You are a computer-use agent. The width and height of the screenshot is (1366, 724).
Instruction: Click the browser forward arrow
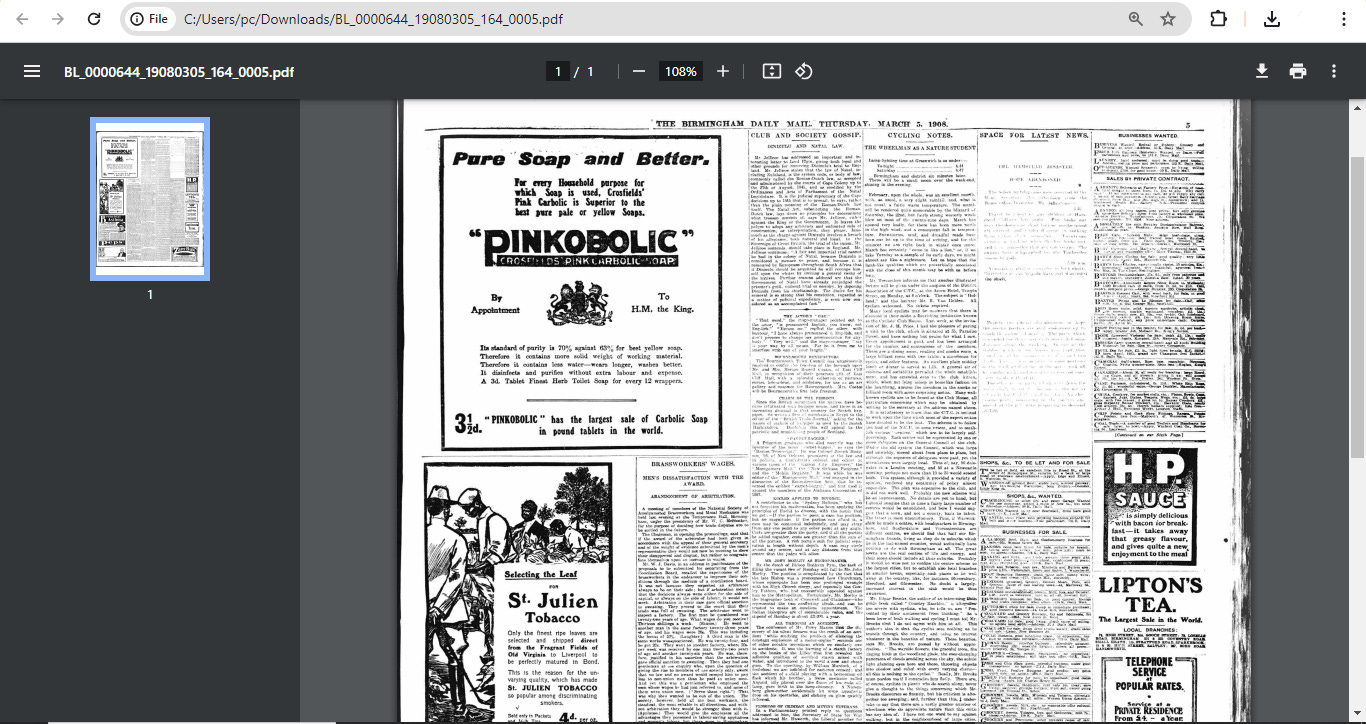click(58, 19)
